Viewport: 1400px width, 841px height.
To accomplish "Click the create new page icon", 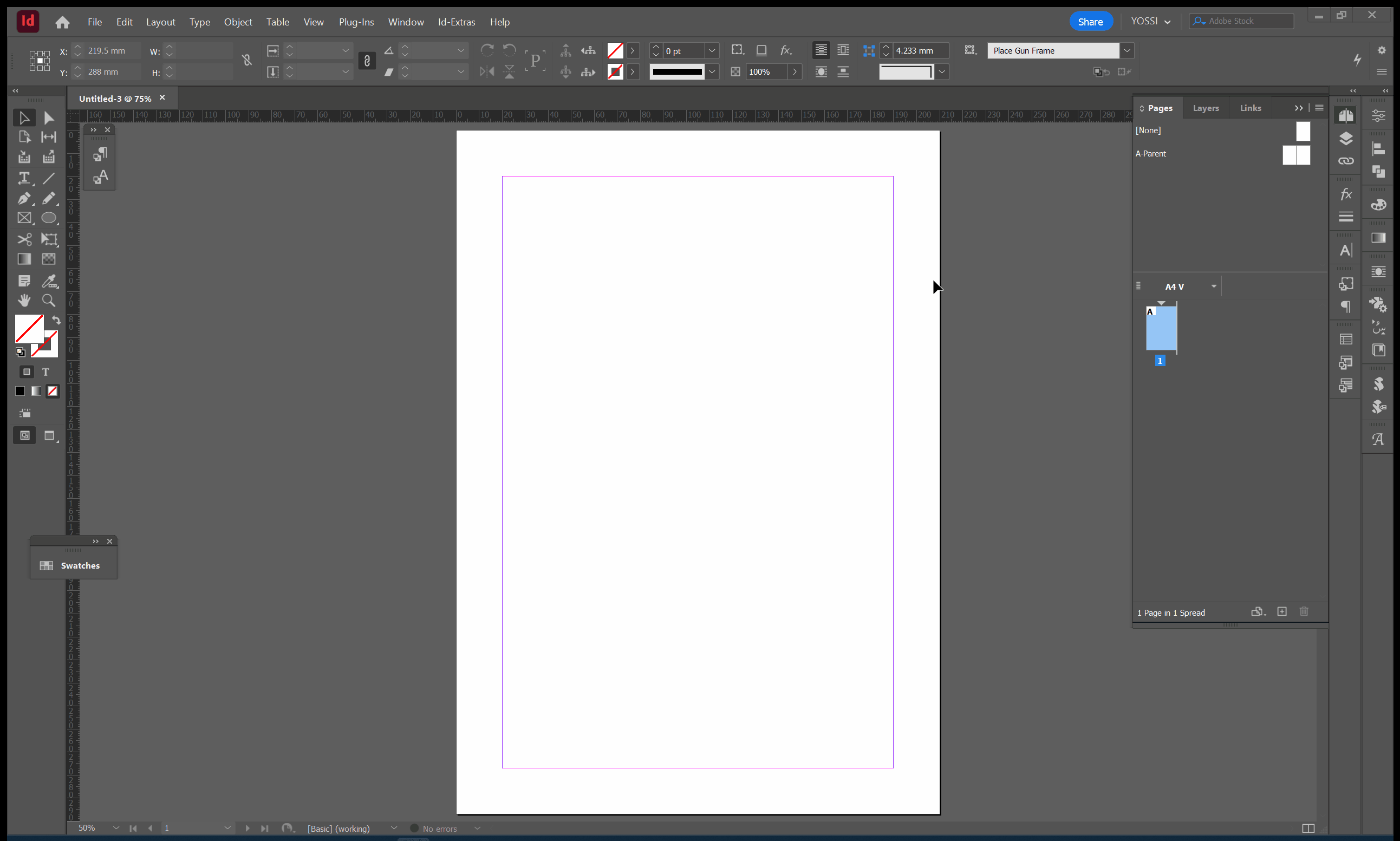I will 1281,612.
